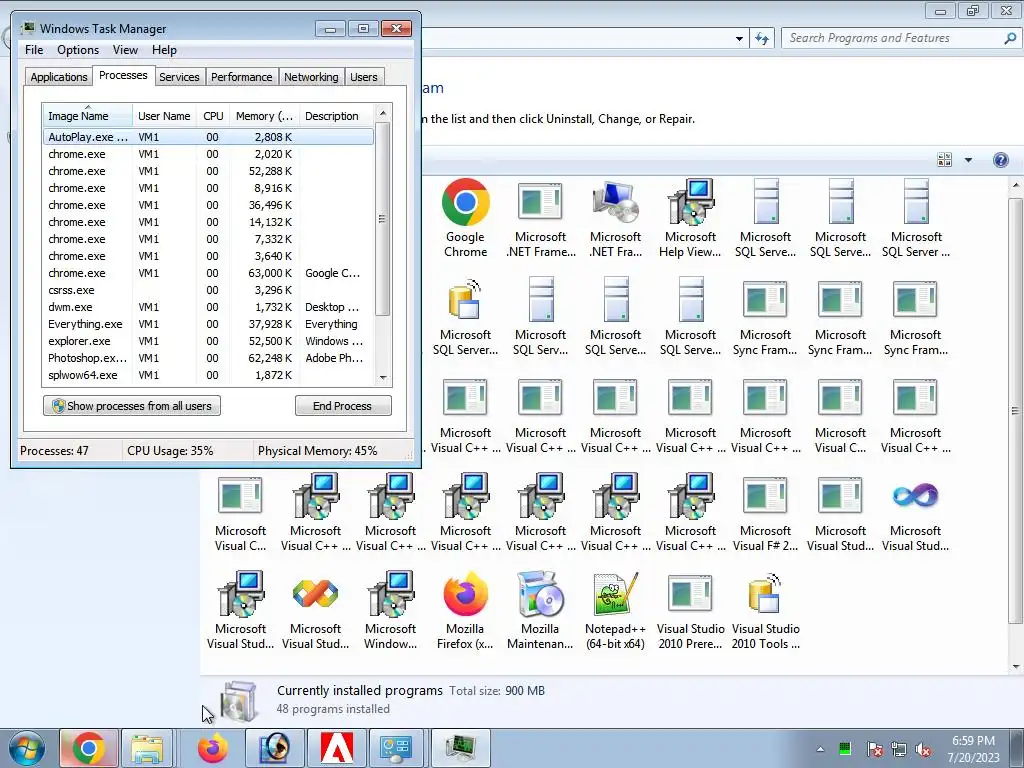This screenshot has height=768, width=1024.
Task: Select chrome.exe row using 63,000 K
Action: click(208, 273)
